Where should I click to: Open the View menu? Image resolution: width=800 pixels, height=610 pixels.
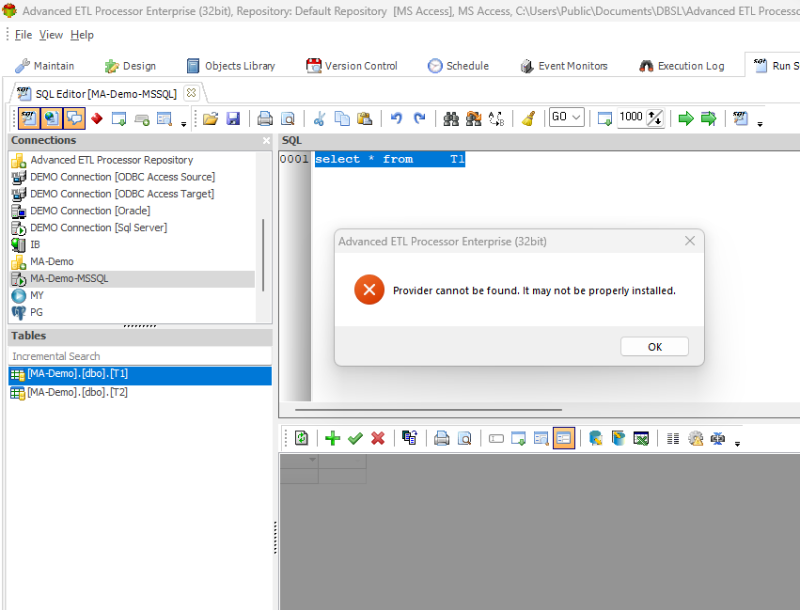tap(51, 35)
